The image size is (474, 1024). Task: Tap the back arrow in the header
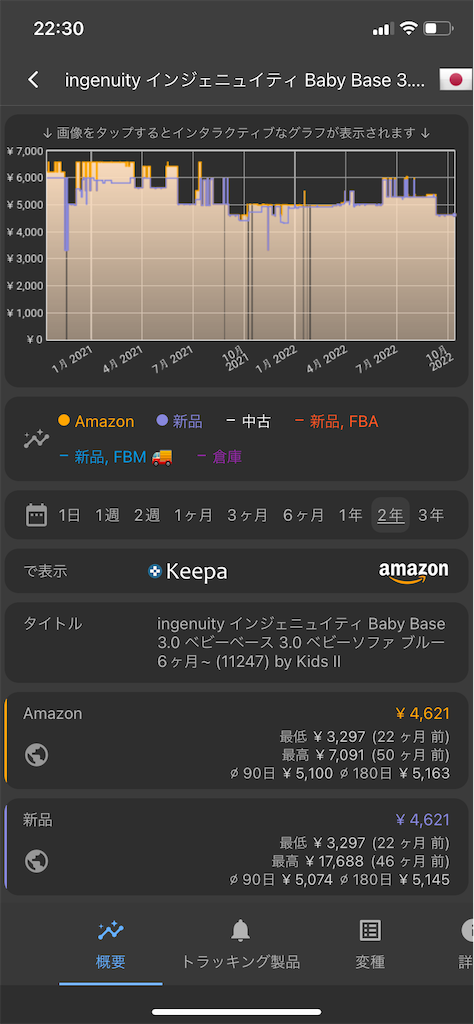pyautogui.click(x=33, y=80)
